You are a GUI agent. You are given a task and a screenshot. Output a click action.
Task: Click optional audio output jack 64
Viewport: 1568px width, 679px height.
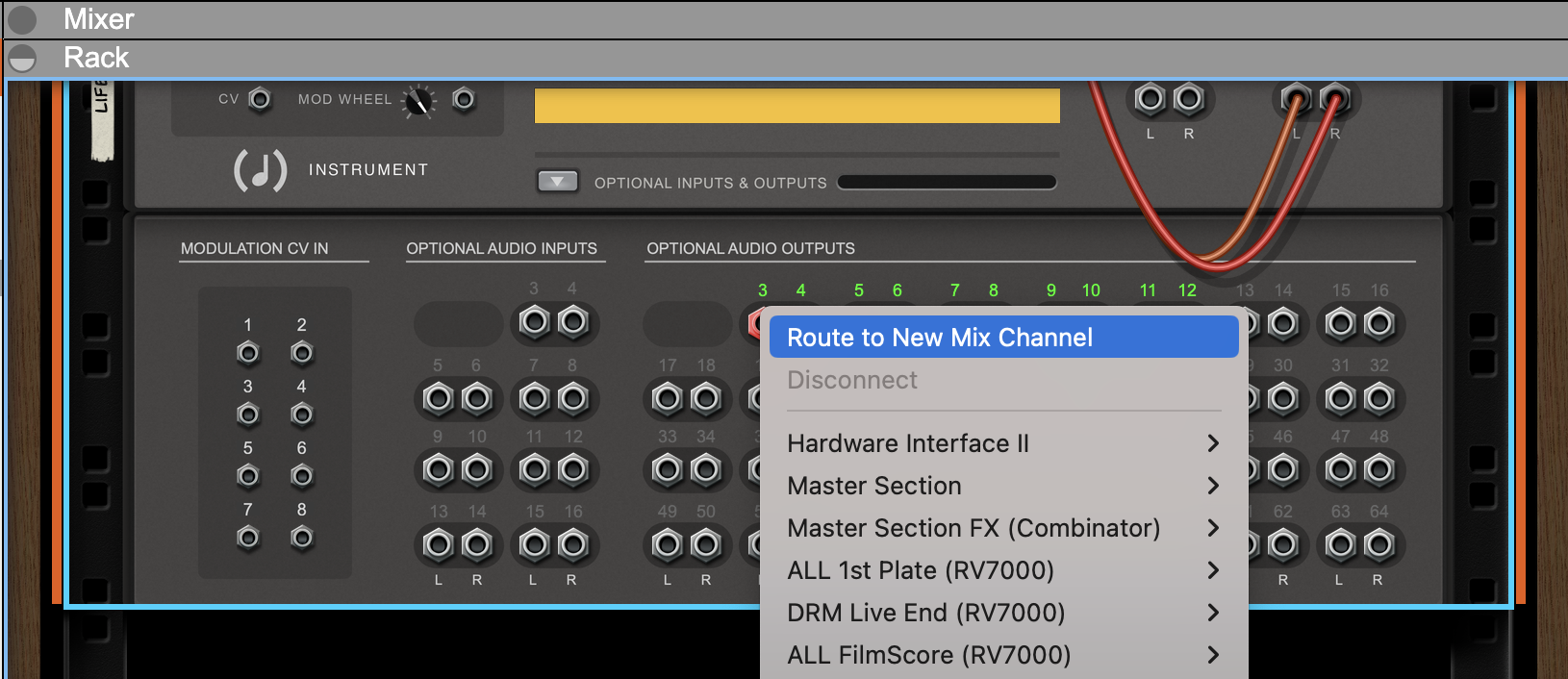[1378, 545]
